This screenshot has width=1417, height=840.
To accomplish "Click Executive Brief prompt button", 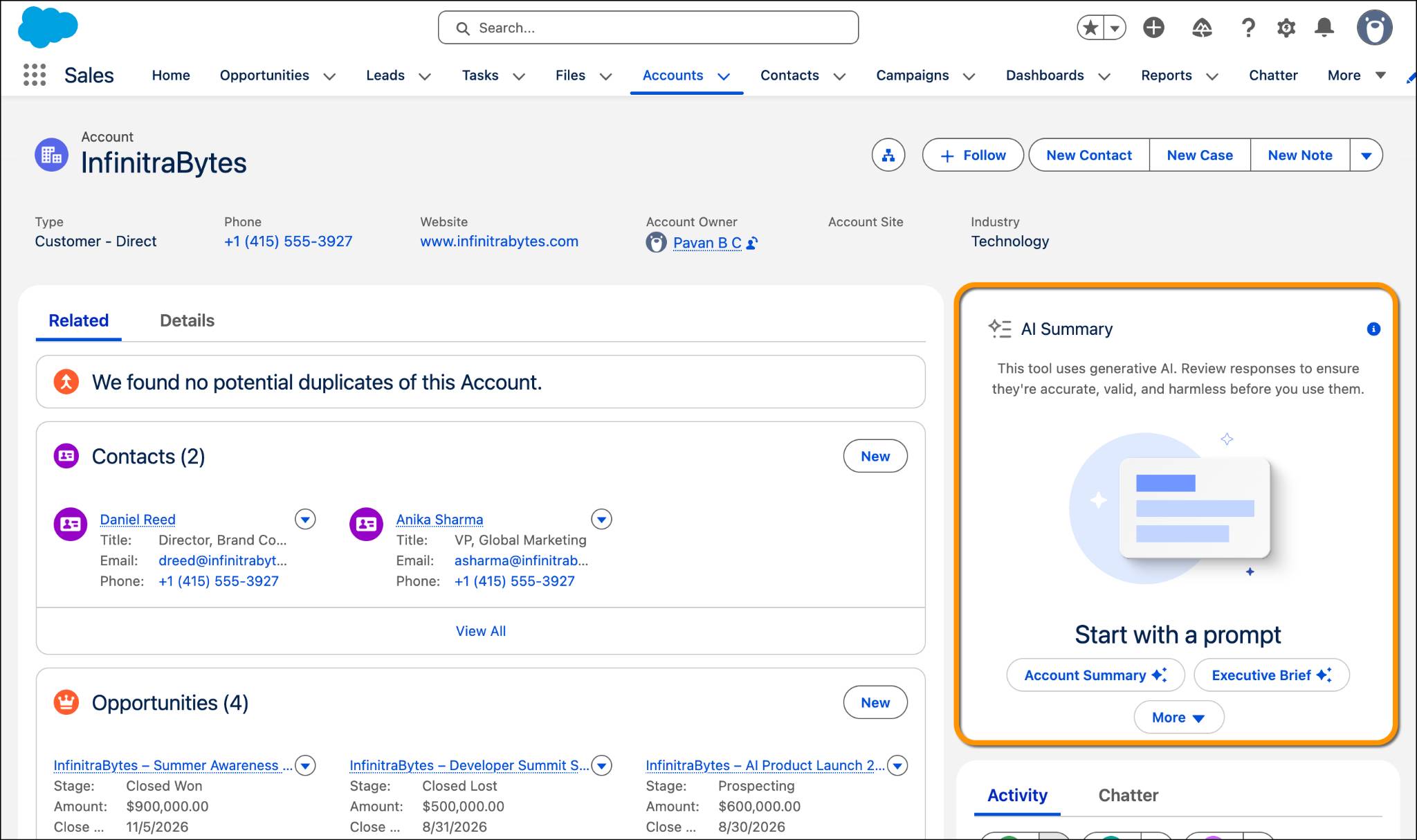I will click(x=1272, y=675).
